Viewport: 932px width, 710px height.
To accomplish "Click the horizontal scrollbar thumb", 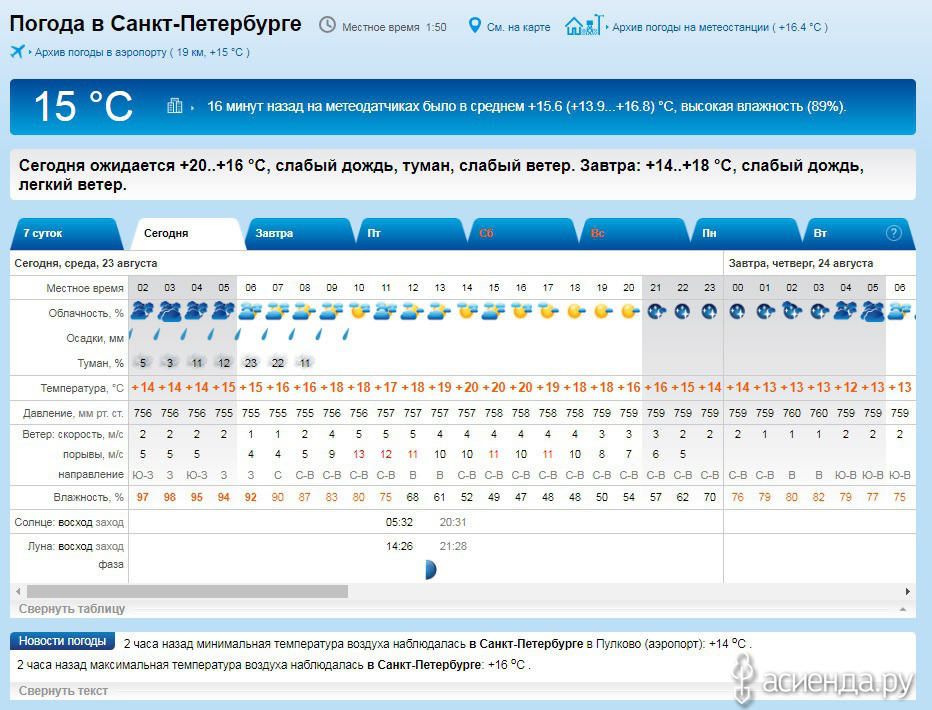I will coord(187,591).
